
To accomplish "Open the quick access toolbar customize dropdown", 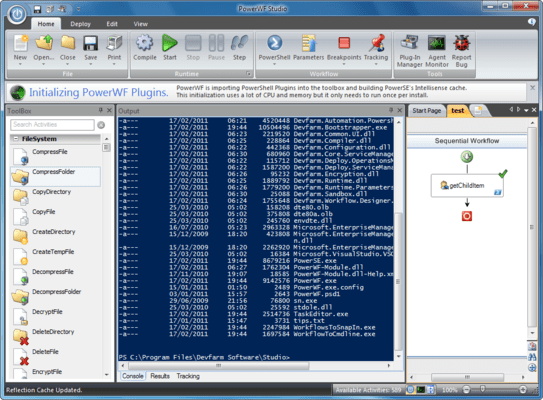I will click(x=78, y=9).
